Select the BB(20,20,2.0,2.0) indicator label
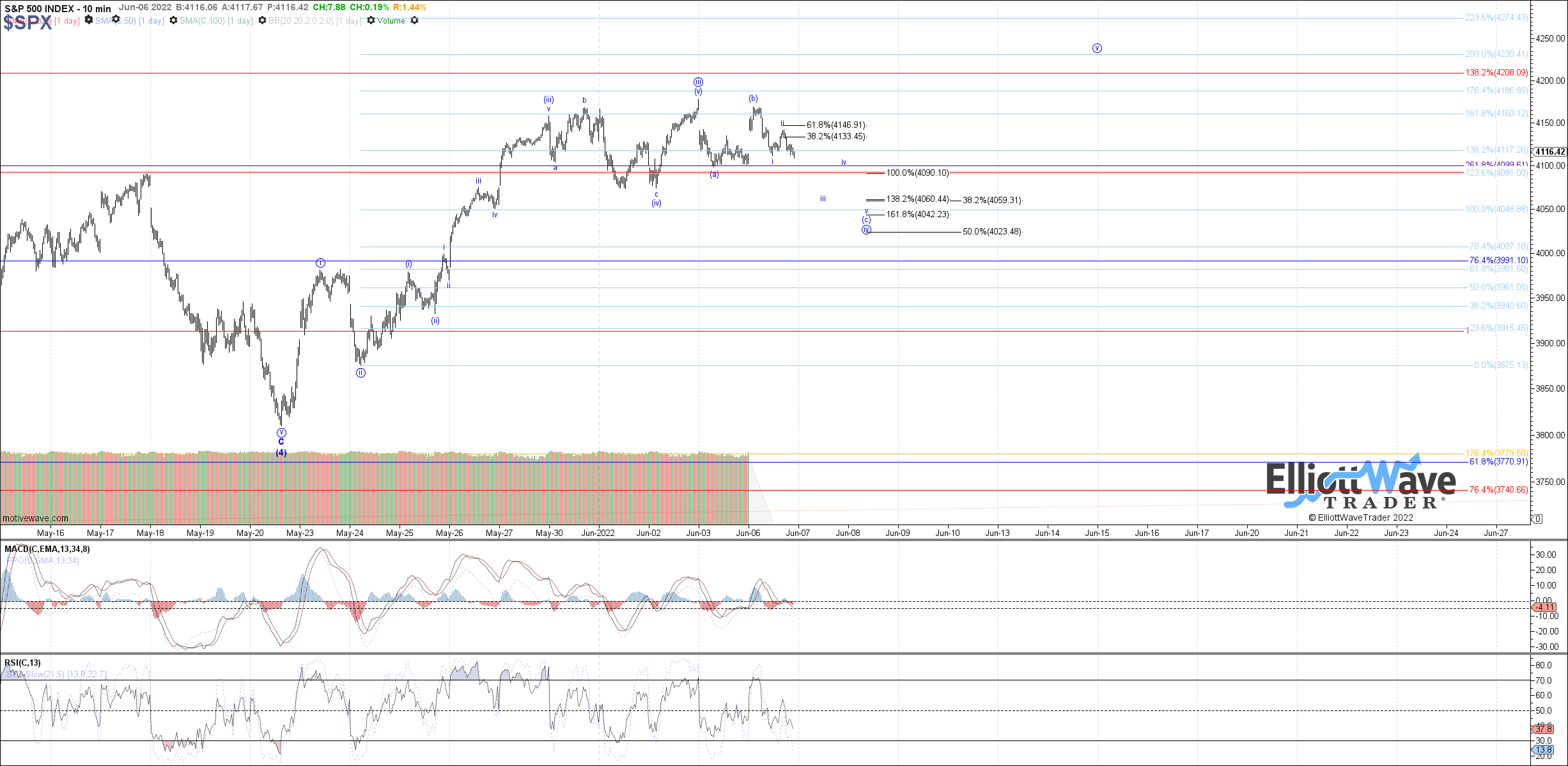Viewport: 1568px width, 766px height. pyautogui.click(x=314, y=21)
